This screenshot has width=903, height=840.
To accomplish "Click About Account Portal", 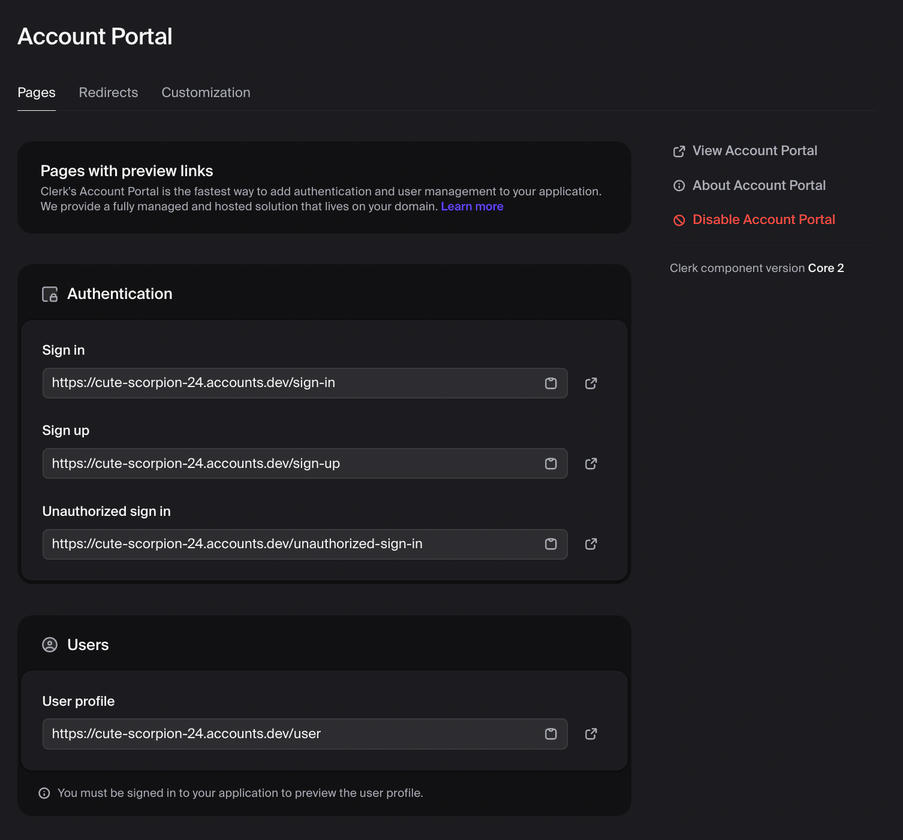I will click(x=758, y=185).
